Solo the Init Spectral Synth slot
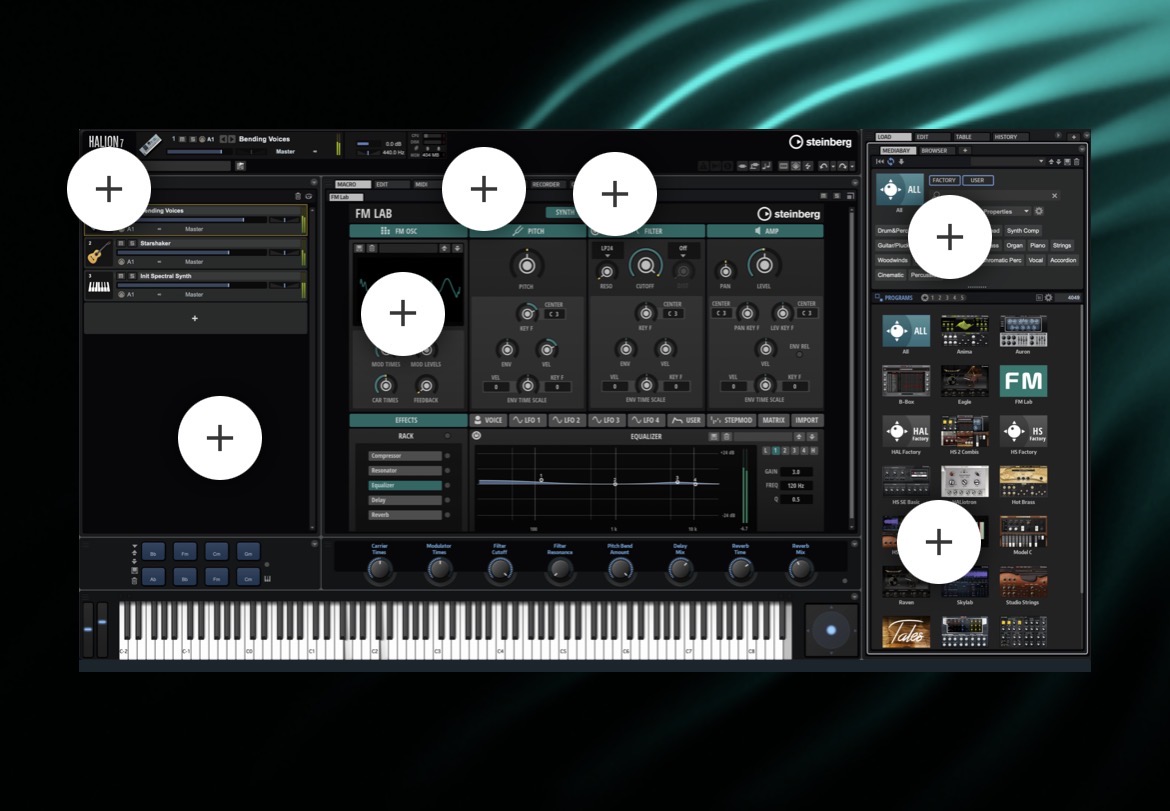The image size is (1170, 811). tap(132, 276)
